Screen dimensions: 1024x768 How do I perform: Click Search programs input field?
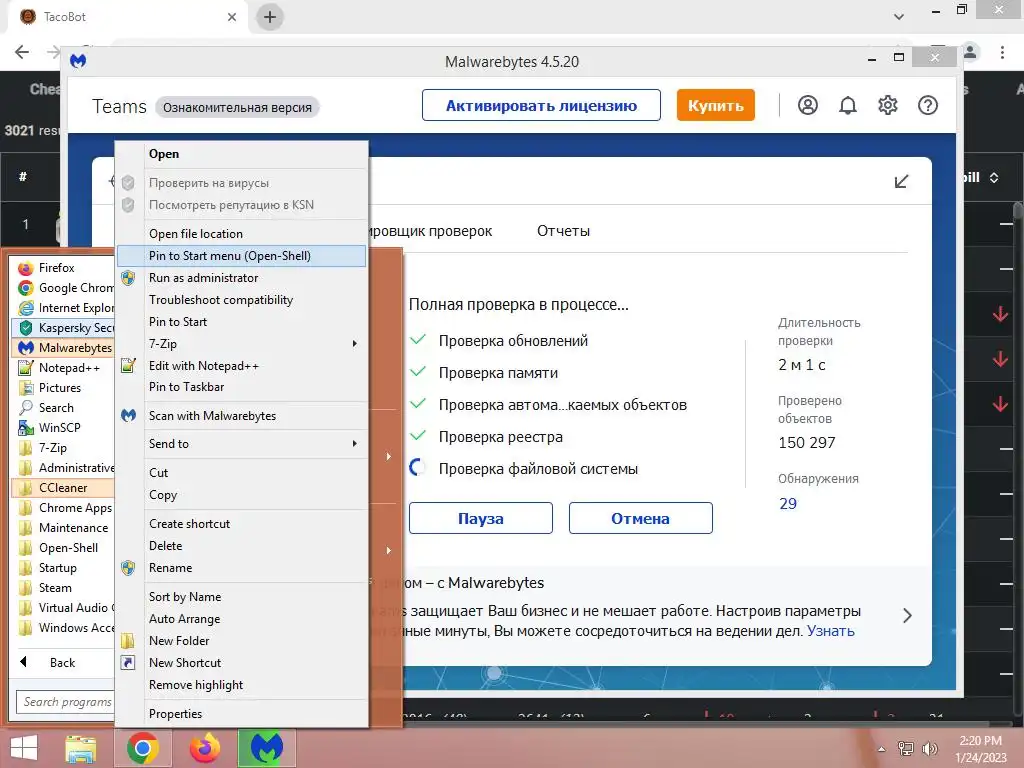coord(65,702)
